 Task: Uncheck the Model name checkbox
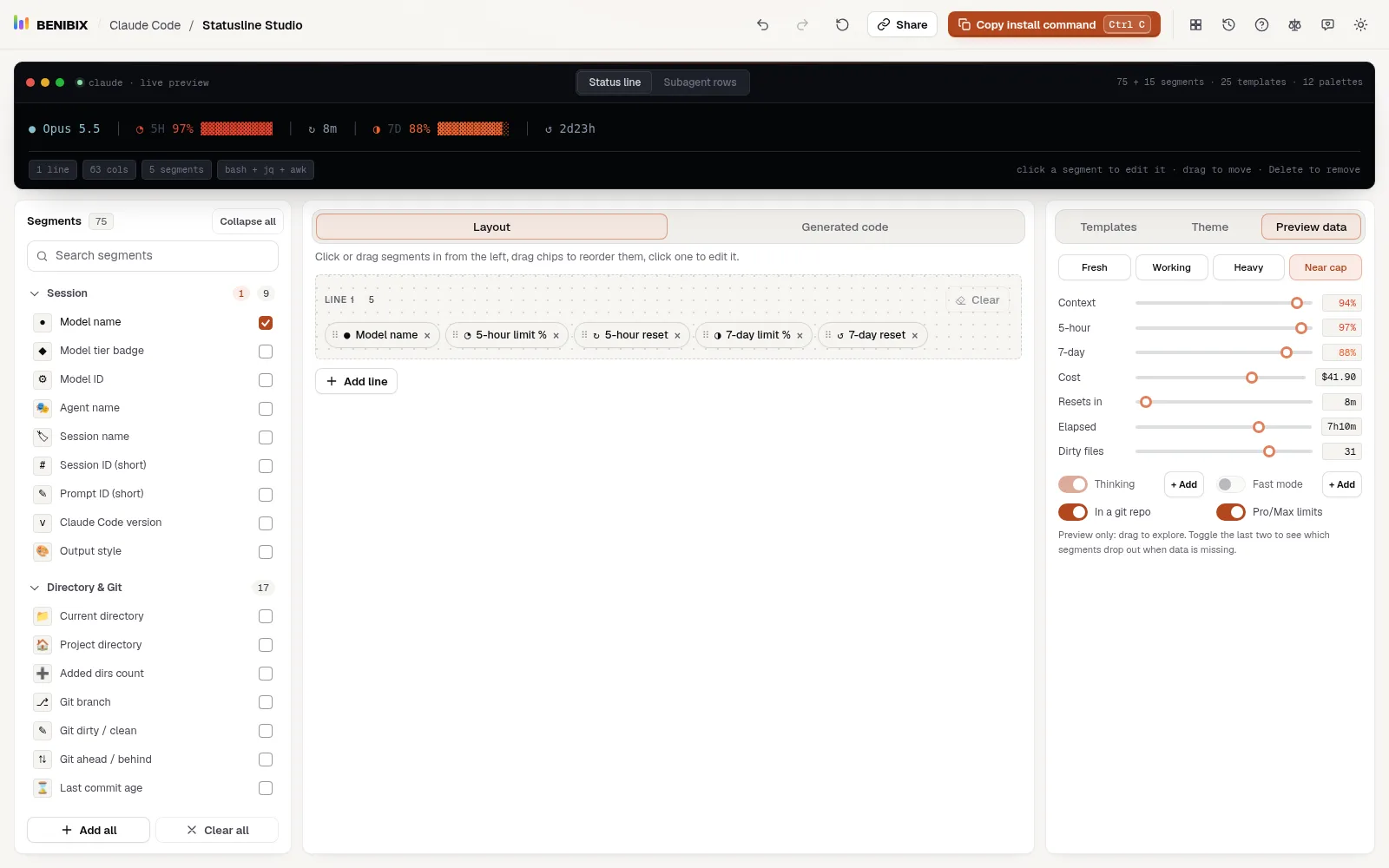click(266, 323)
